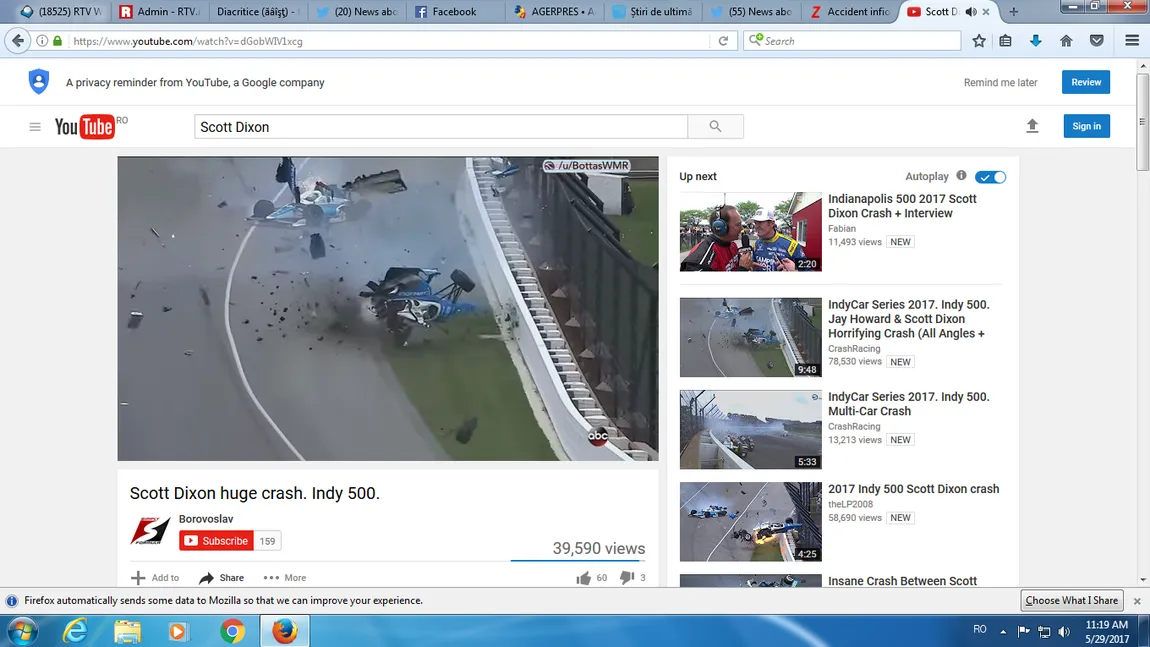1150x647 pixels.
Task: Click Choose What I Share button
Action: 1072,601
